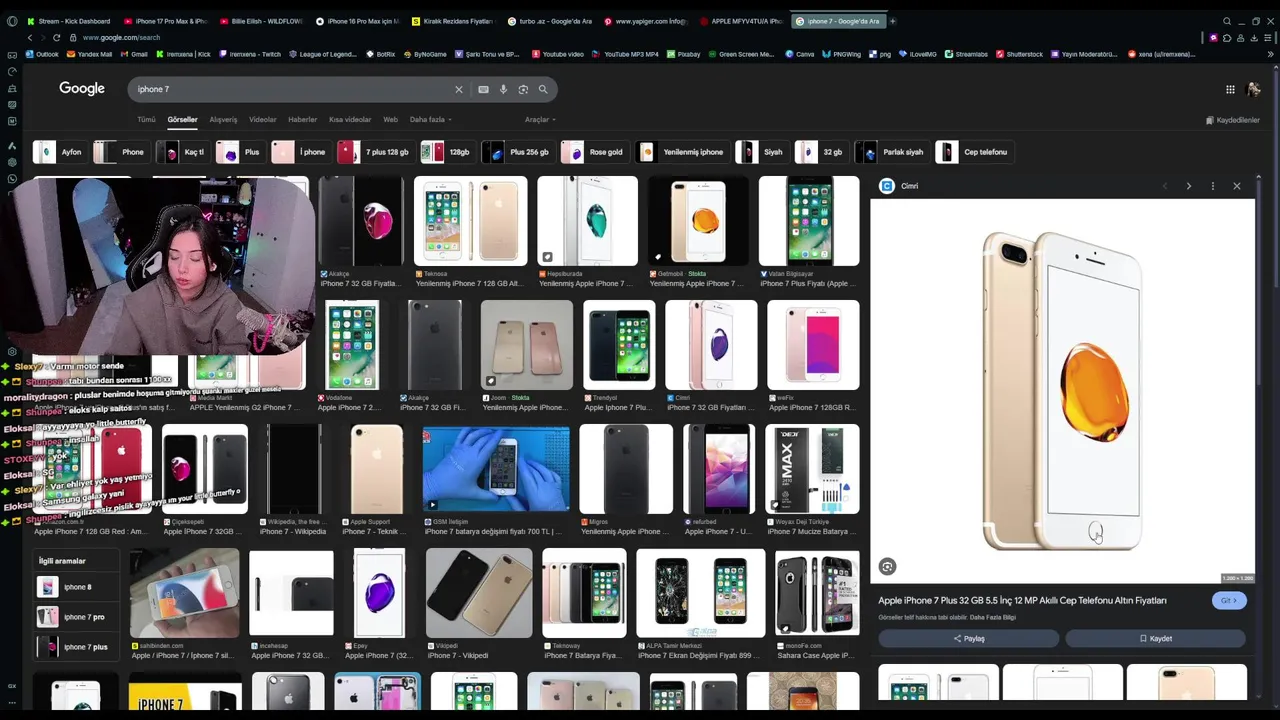Switch to the Alışveriş tab

point(223,120)
